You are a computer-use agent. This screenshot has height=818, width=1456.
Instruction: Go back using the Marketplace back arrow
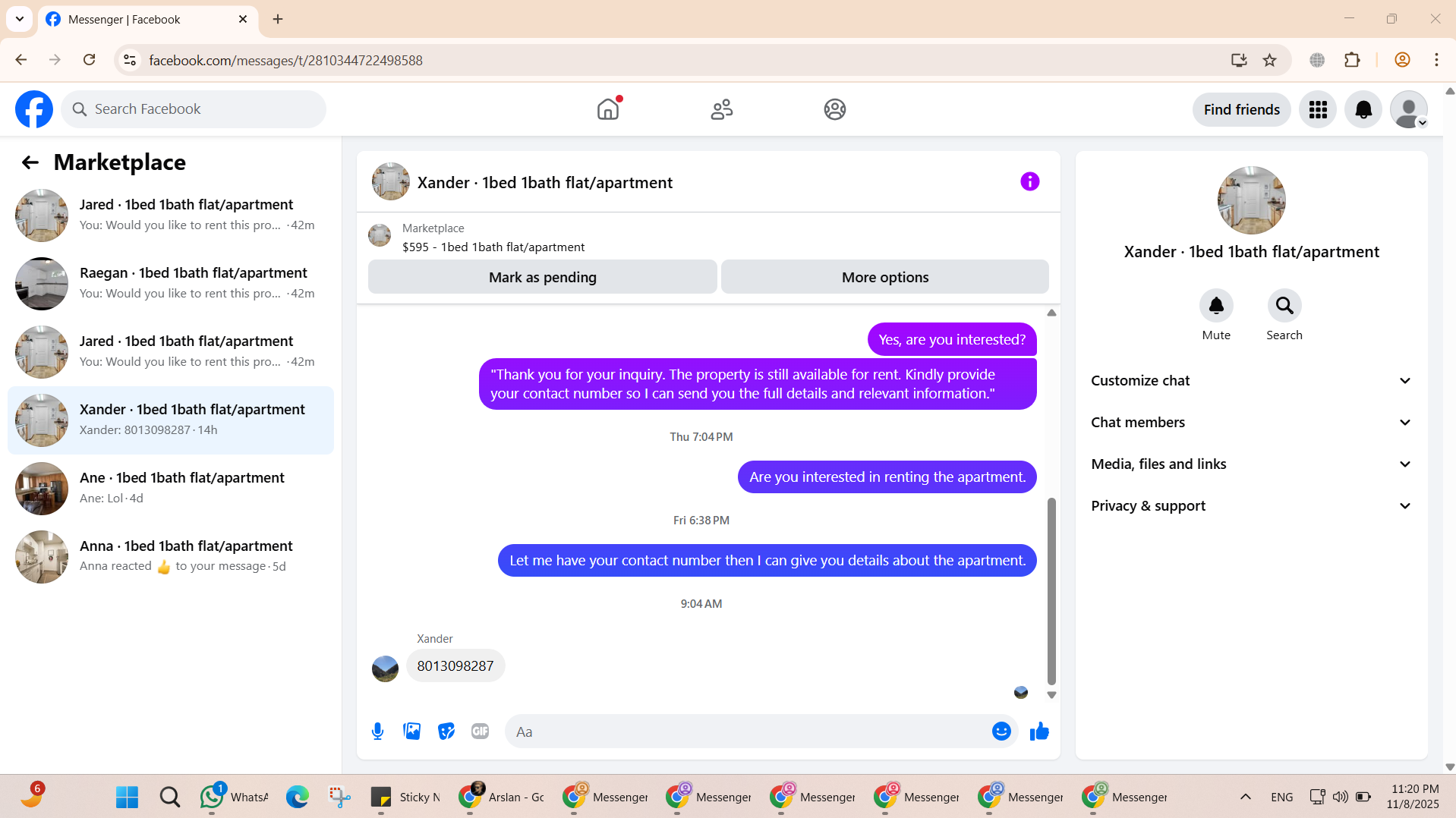pyautogui.click(x=30, y=162)
